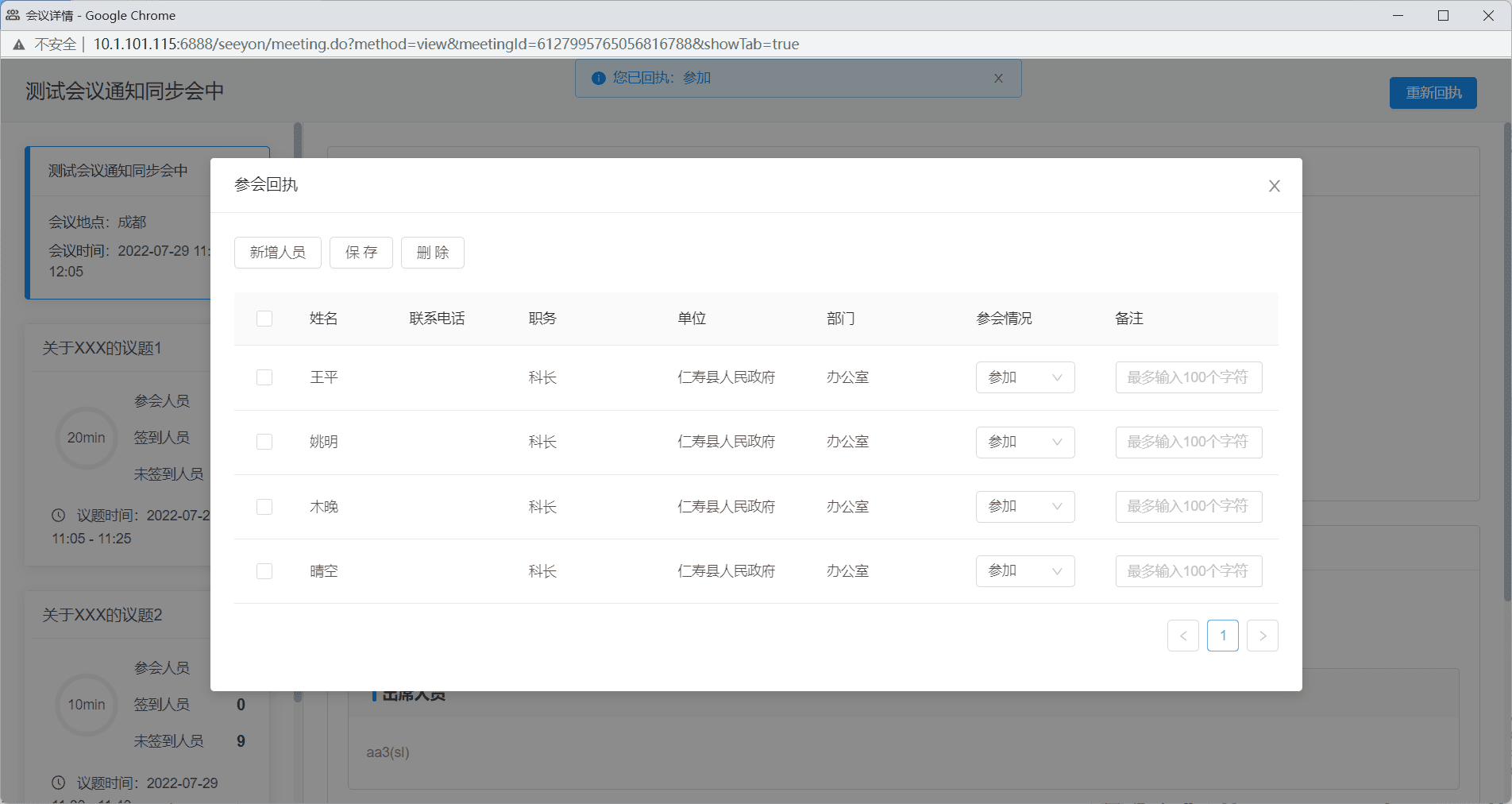Open 参会情况 dropdown for 王平

point(1025,377)
